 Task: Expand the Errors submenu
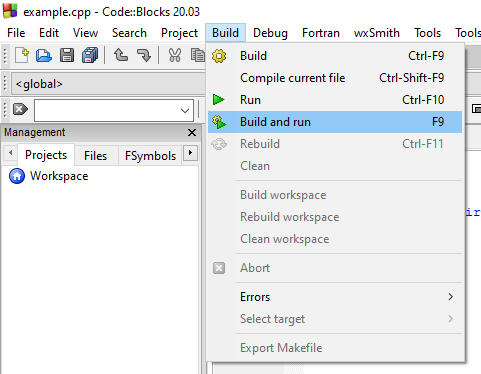335,297
